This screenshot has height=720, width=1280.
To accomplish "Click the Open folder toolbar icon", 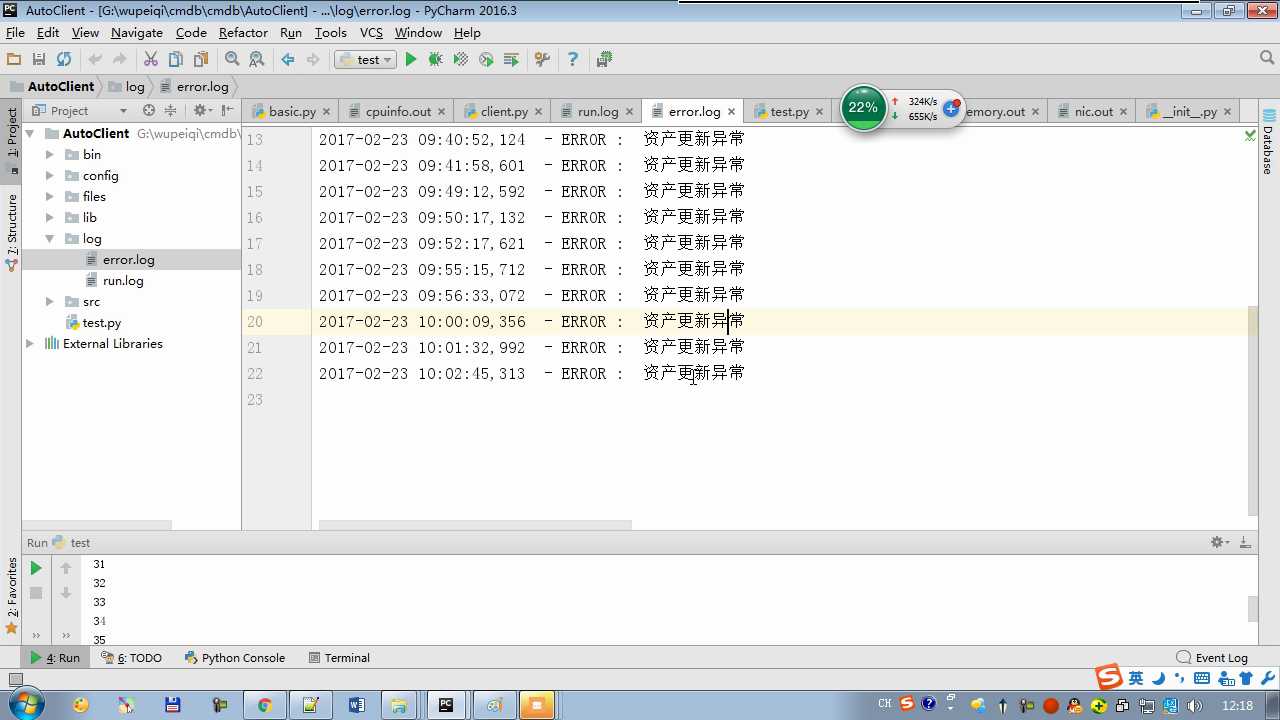I will coord(14,60).
